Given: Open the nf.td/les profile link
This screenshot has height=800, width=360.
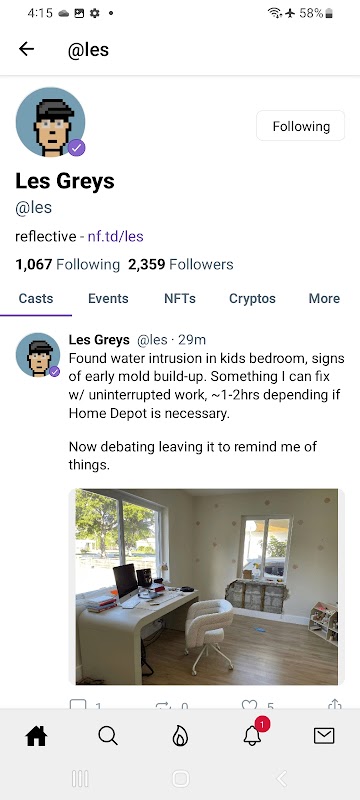Looking at the screenshot, I should (x=115, y=237).
